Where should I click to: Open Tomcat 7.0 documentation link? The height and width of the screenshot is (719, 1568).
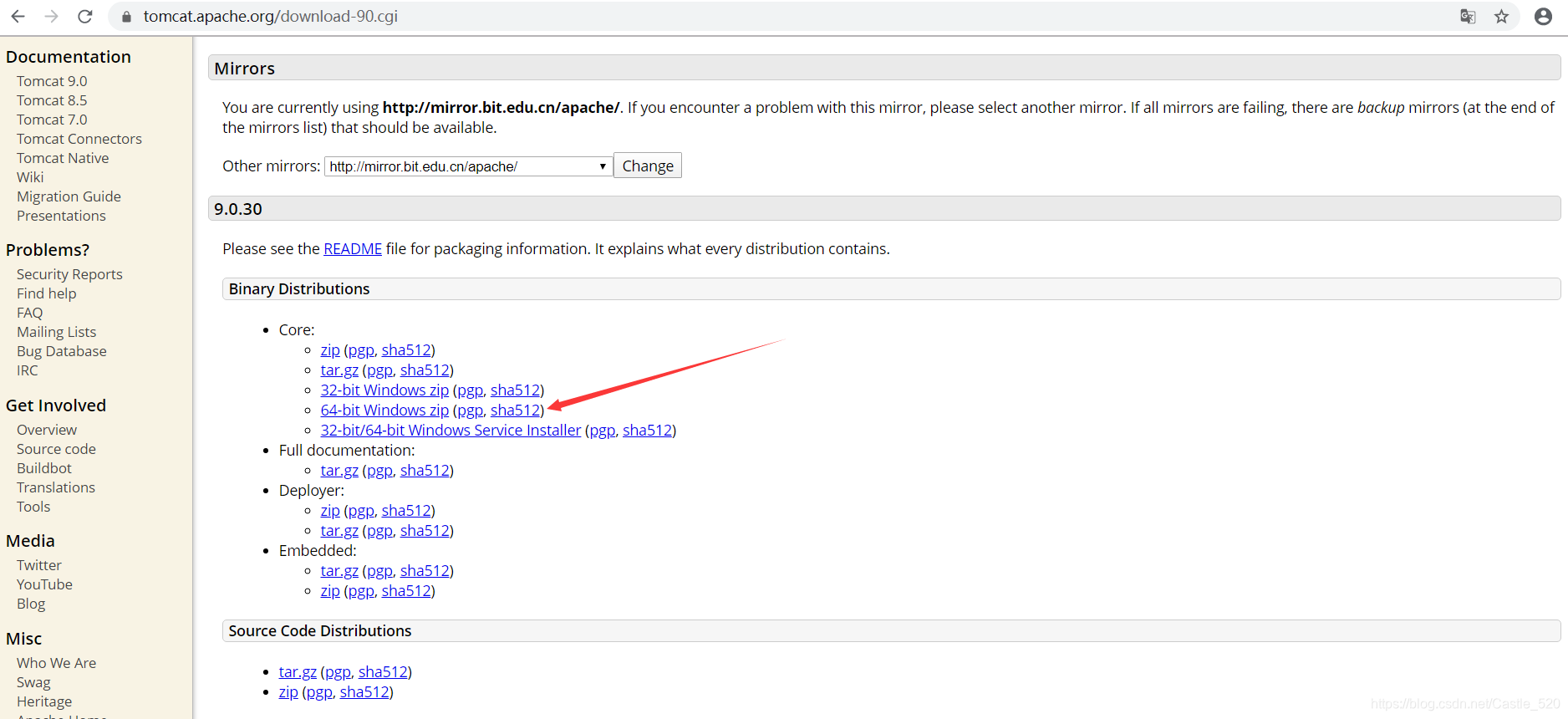point(52,120)
